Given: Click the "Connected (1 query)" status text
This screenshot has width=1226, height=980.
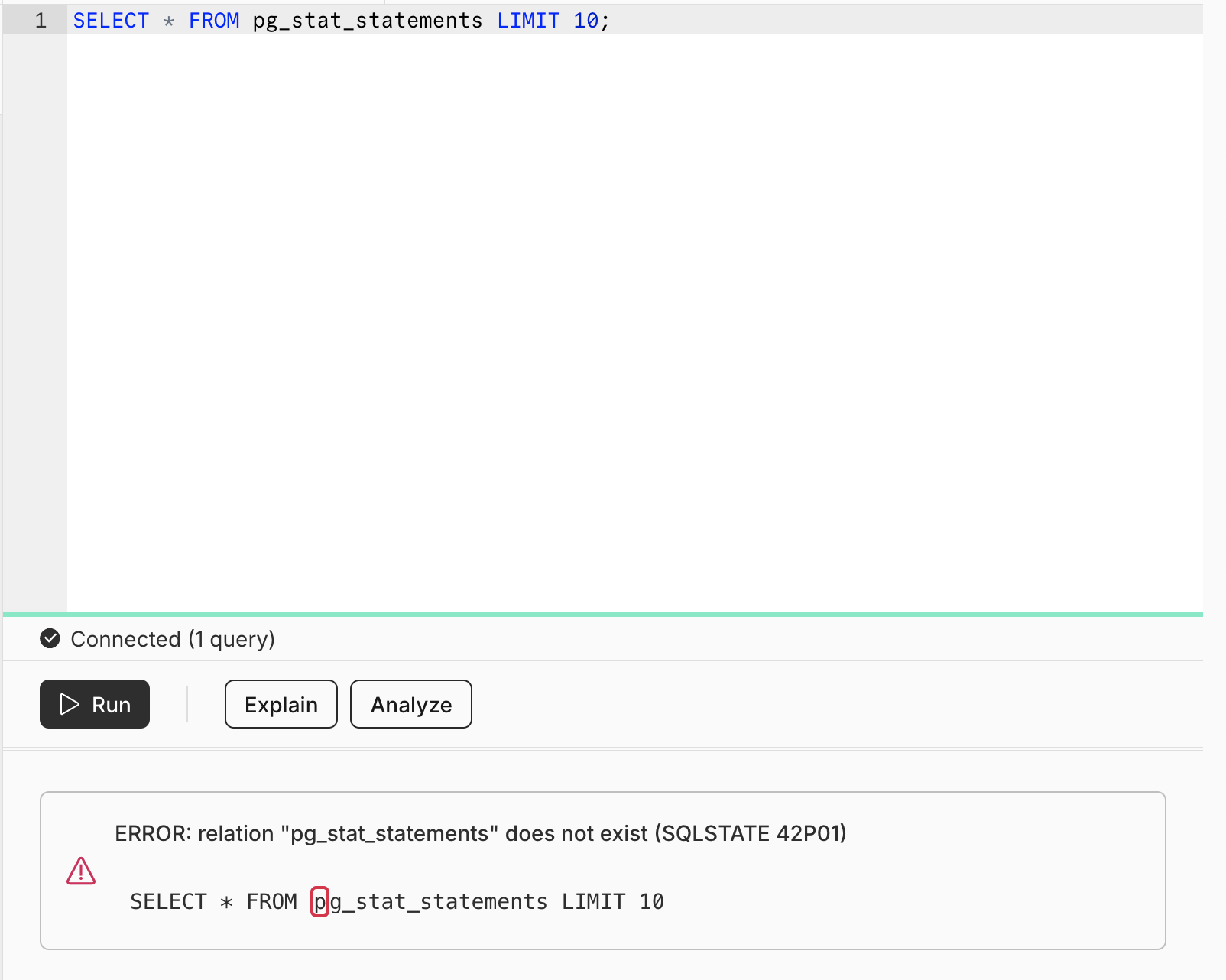Looking at the screenshot, I should coord(173,638).
